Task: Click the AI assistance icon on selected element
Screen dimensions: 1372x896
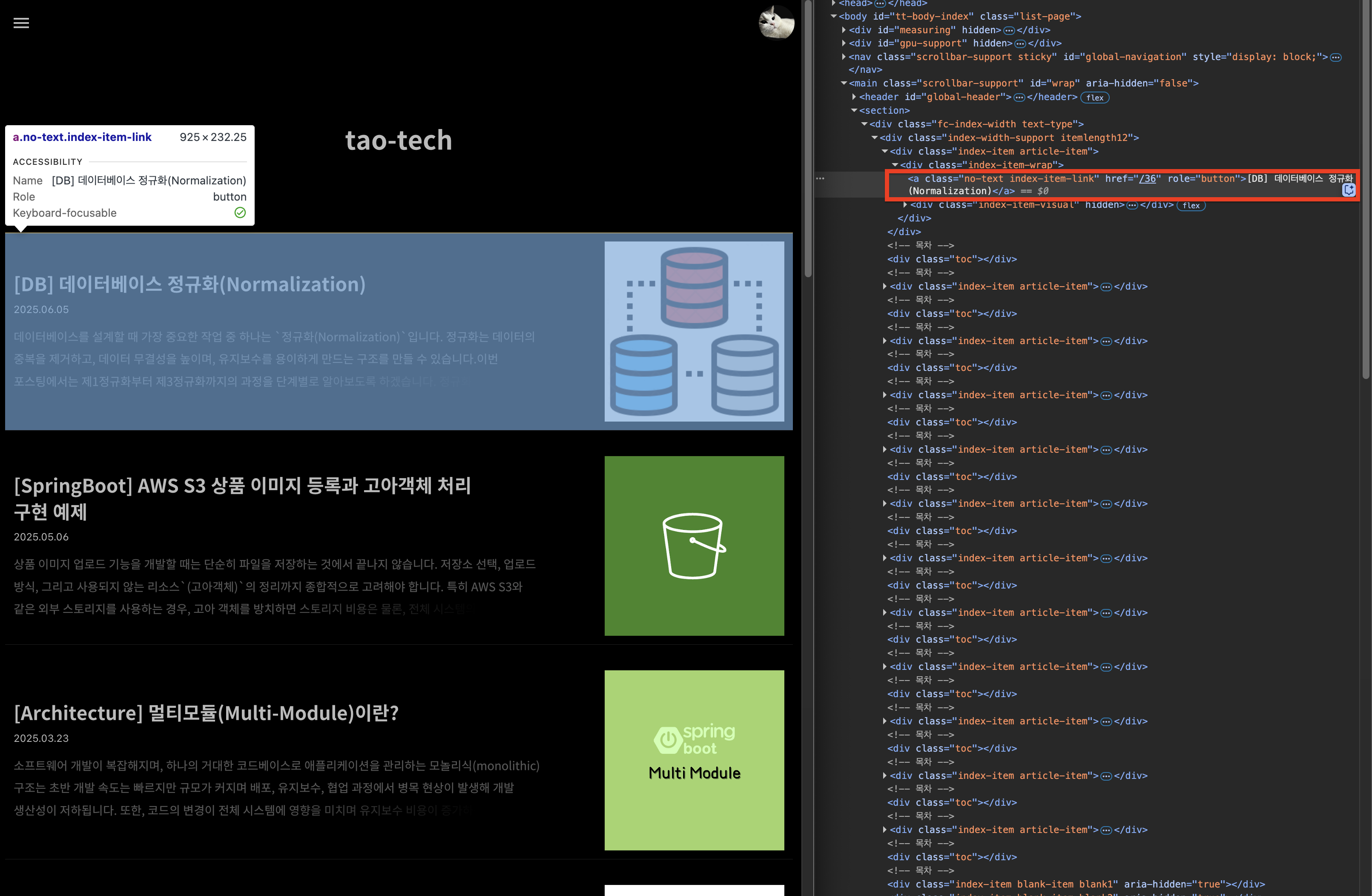Action: pos(1348,190)
